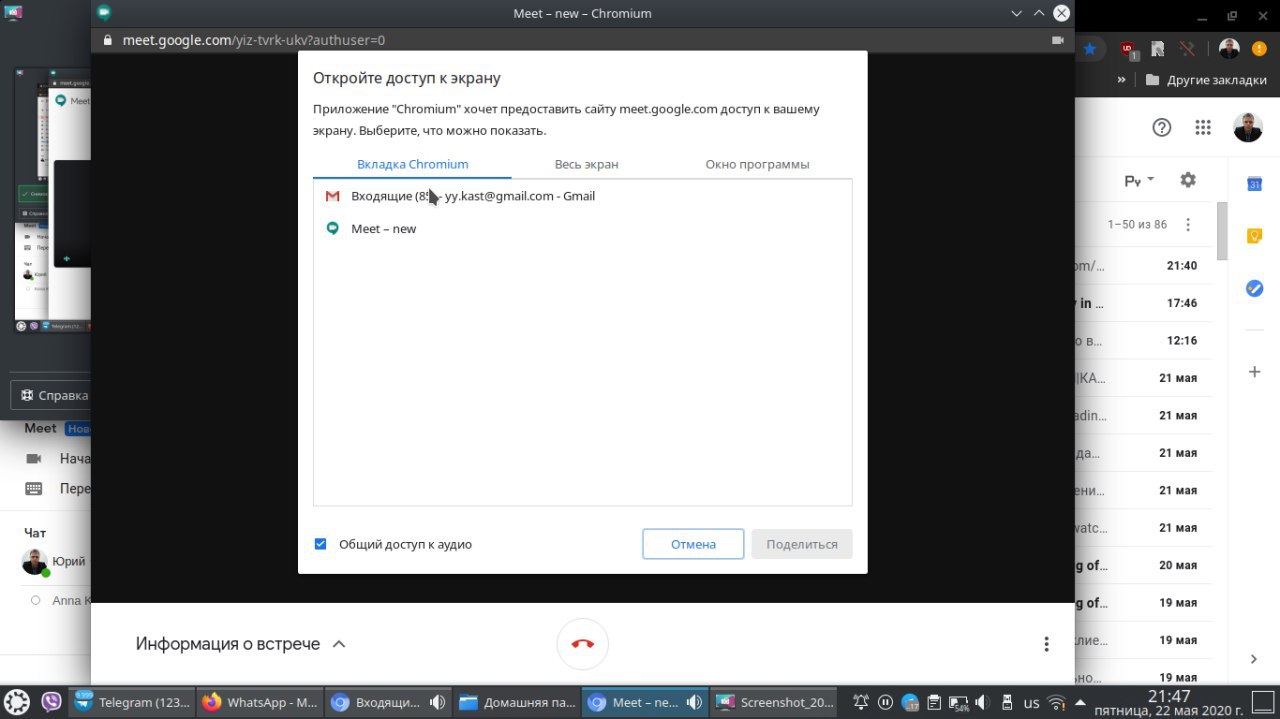Expand the meeting information chevron

(339, 644)
